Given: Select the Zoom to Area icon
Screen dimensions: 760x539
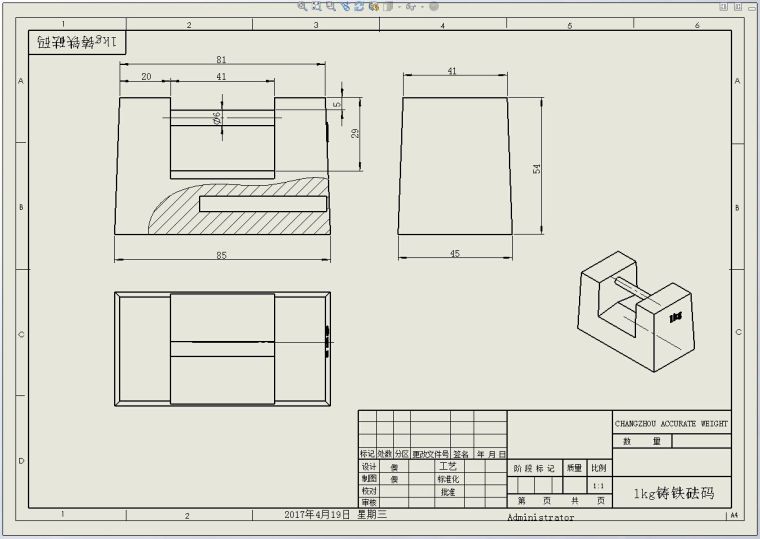Looking at the screenshot, I should [x=316, y=6].
